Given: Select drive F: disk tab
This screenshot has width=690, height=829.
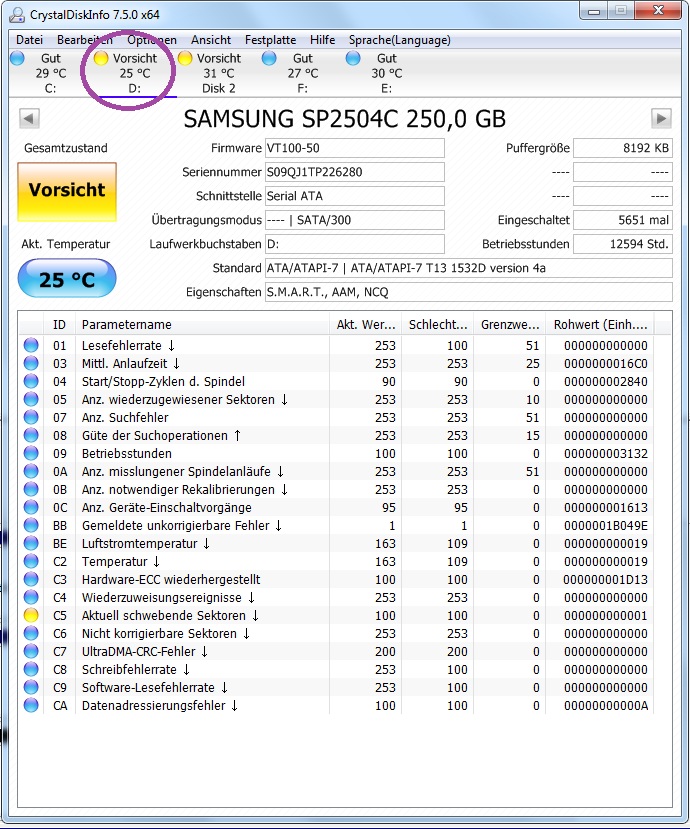Looking at the screenshot, I should click(303, 73).
